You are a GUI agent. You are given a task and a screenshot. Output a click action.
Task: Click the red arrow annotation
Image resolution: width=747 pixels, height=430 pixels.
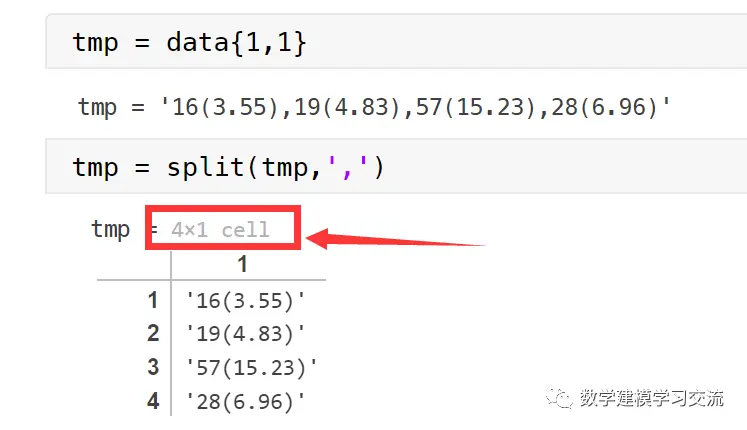395,239
